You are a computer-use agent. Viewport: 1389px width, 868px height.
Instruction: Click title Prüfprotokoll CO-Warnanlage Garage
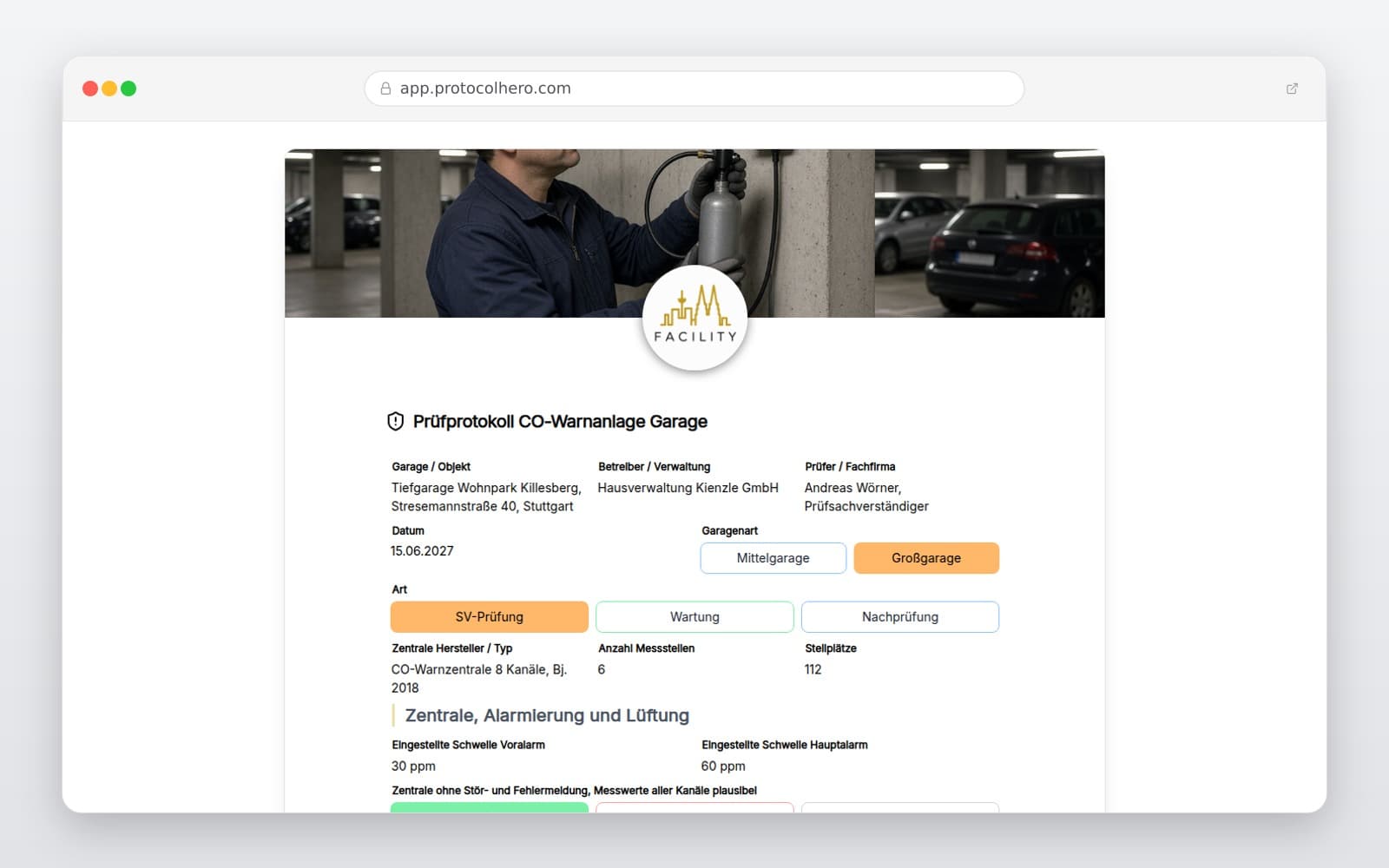coord(560,422)
